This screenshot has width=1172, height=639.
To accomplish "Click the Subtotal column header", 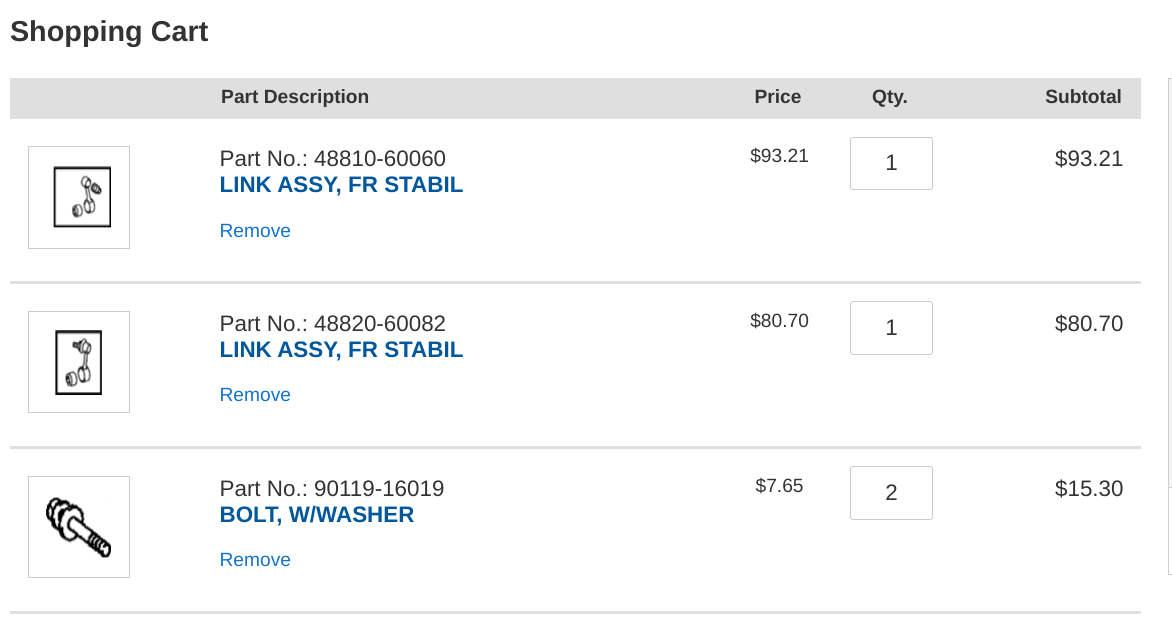I will pyautogui.click(x=1083, y=97).
